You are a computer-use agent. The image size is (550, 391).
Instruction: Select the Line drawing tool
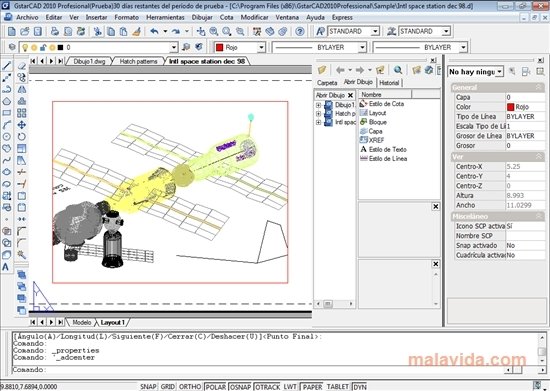pos(7,66)
